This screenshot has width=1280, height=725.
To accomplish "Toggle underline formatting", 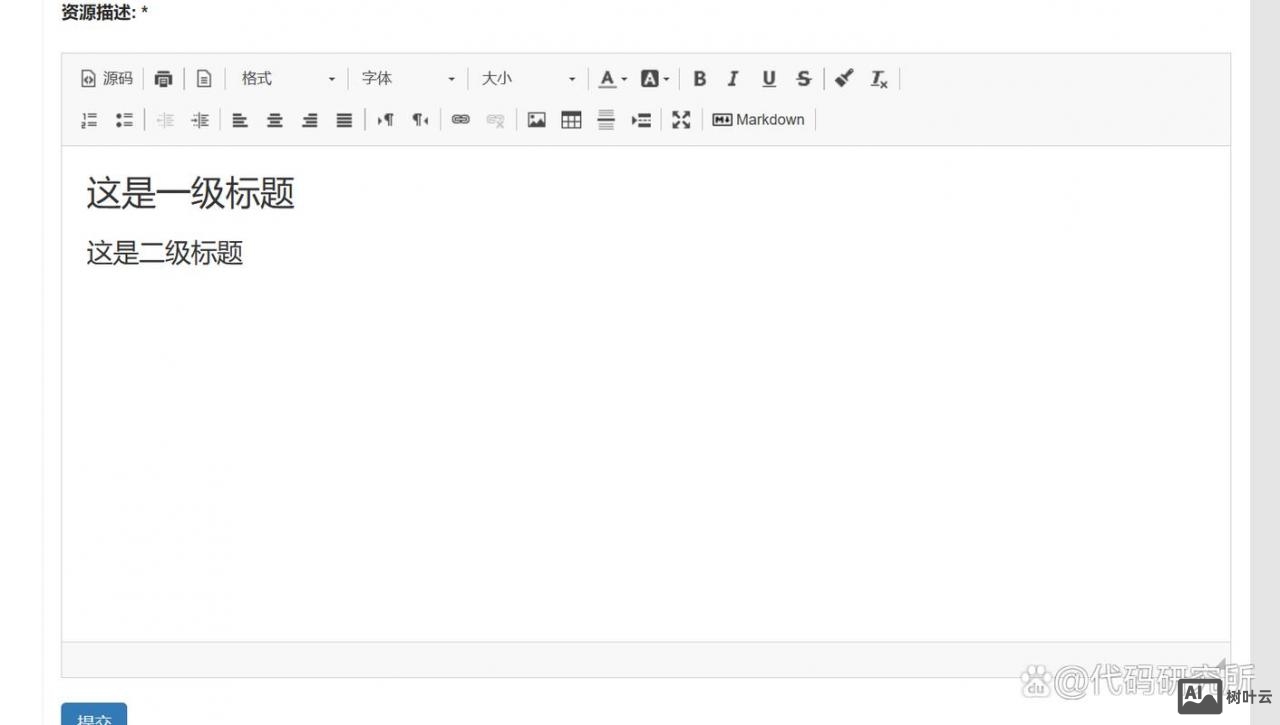I will click(768, 79).
